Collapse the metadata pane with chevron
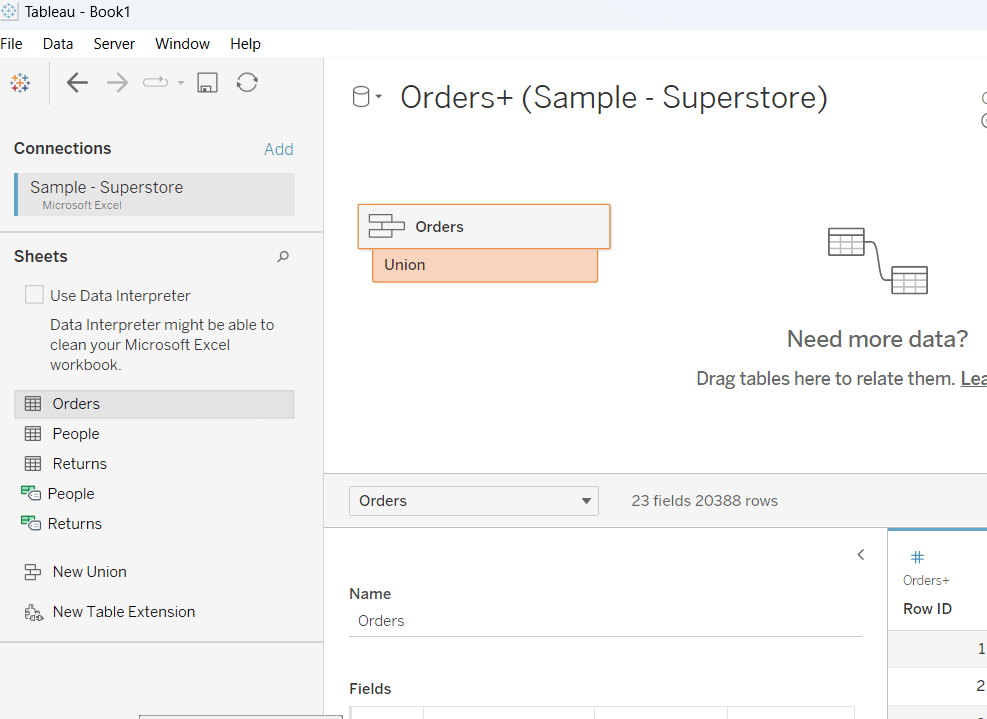 (x=861, y=554)
